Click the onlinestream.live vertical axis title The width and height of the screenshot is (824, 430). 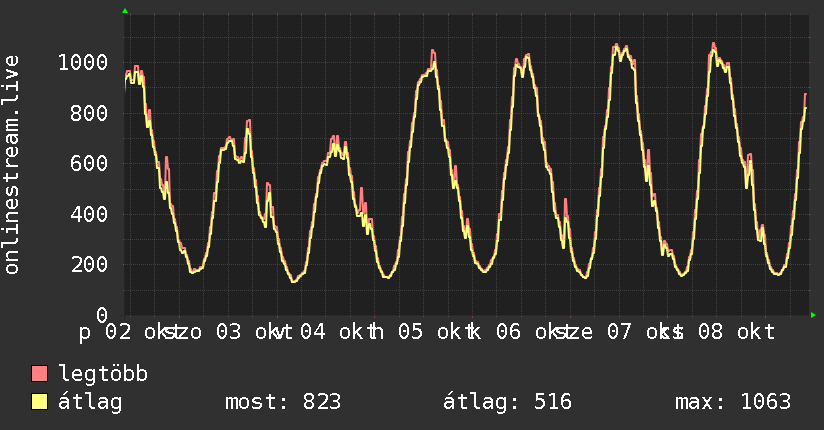[x=12, y=165]
